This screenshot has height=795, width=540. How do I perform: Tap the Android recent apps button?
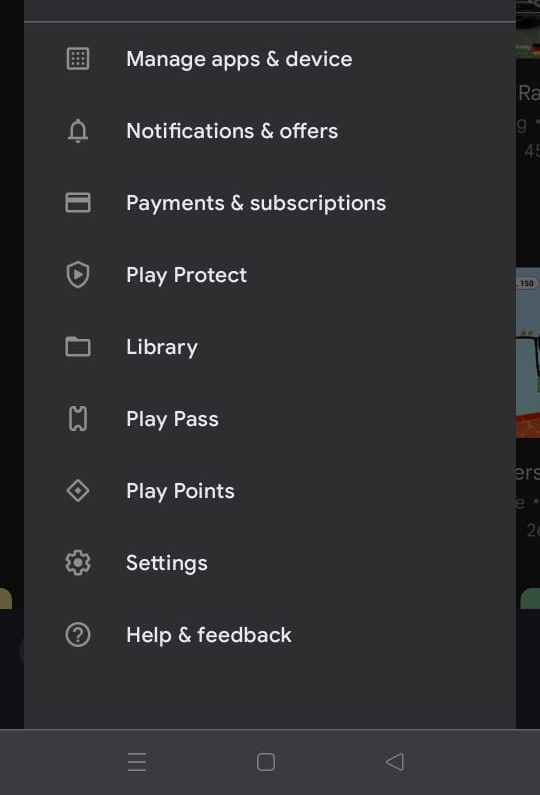(x=137, y=762)
